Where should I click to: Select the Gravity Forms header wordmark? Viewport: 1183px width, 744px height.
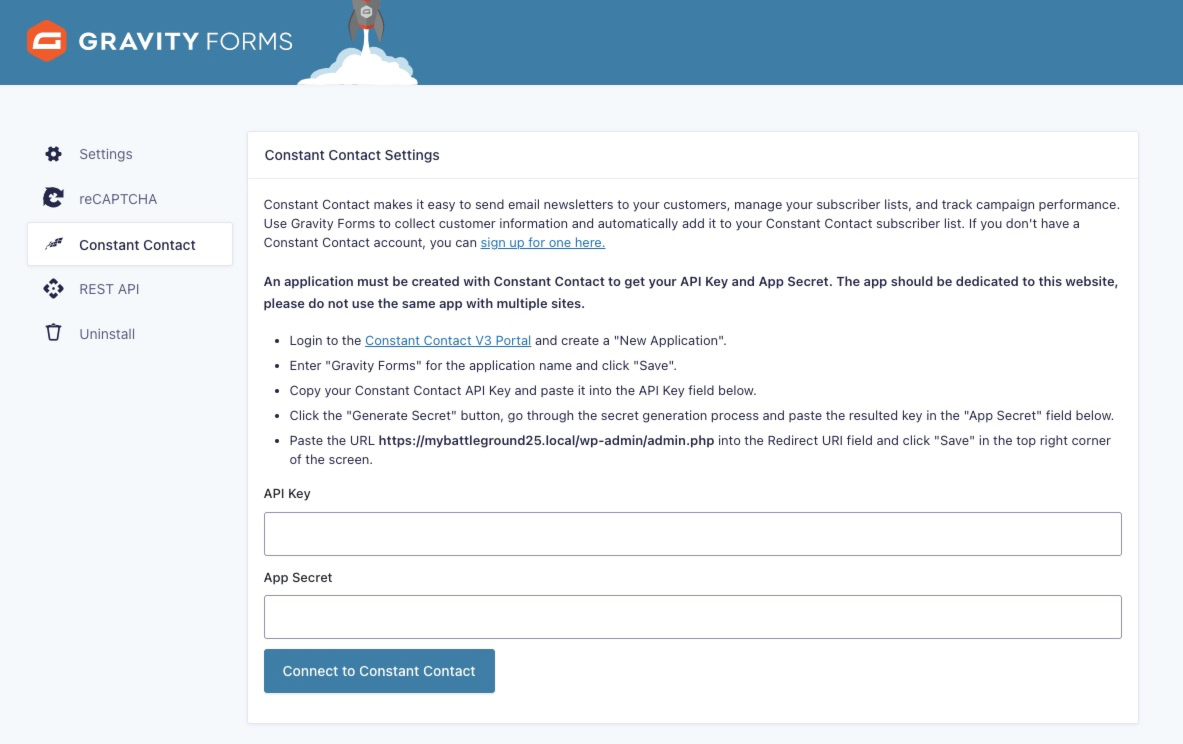click(x=187, y=41)
